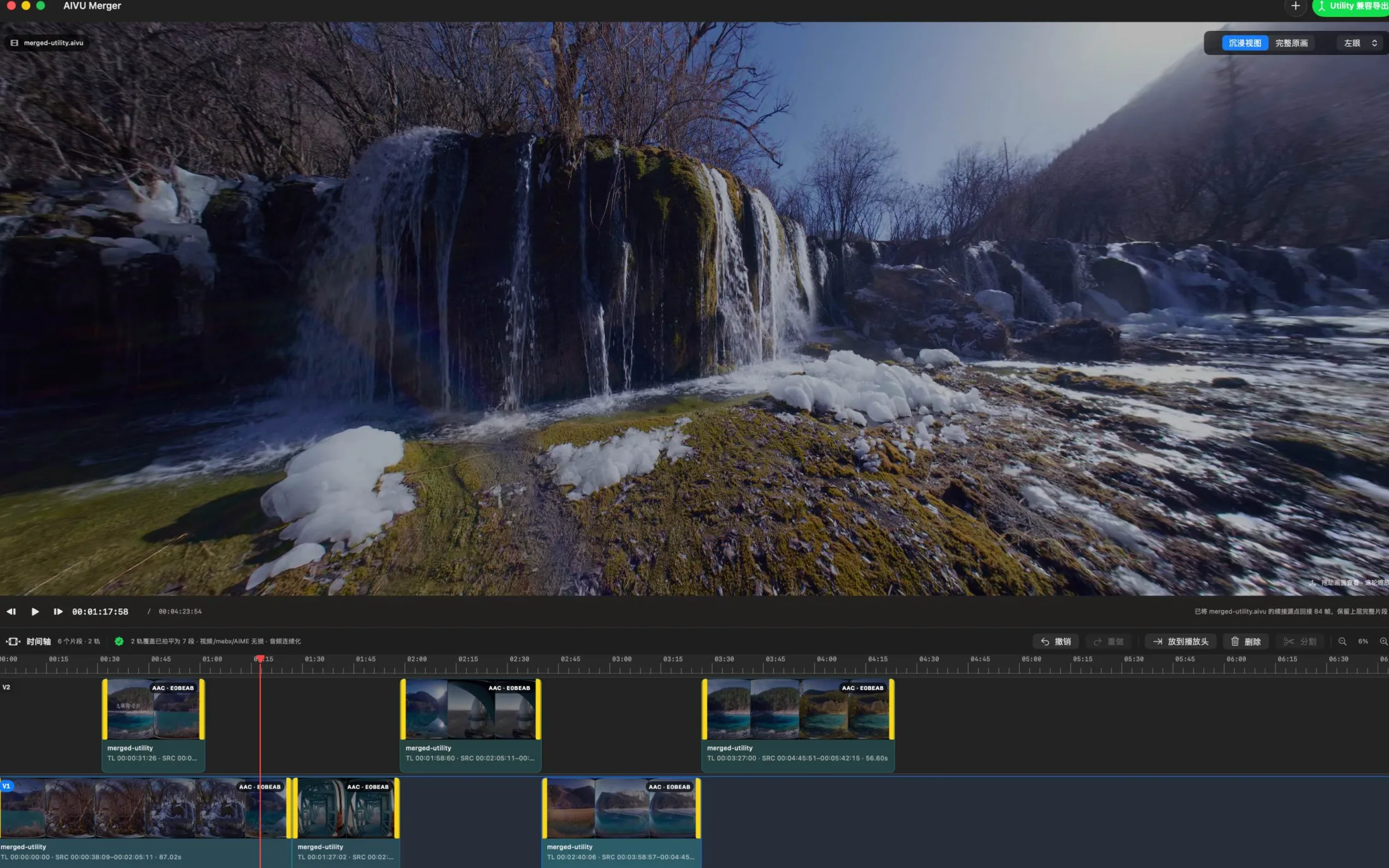1389x868 pixels.
Task: Click the 6% zoom level value
Action: tap(1363, 641)
